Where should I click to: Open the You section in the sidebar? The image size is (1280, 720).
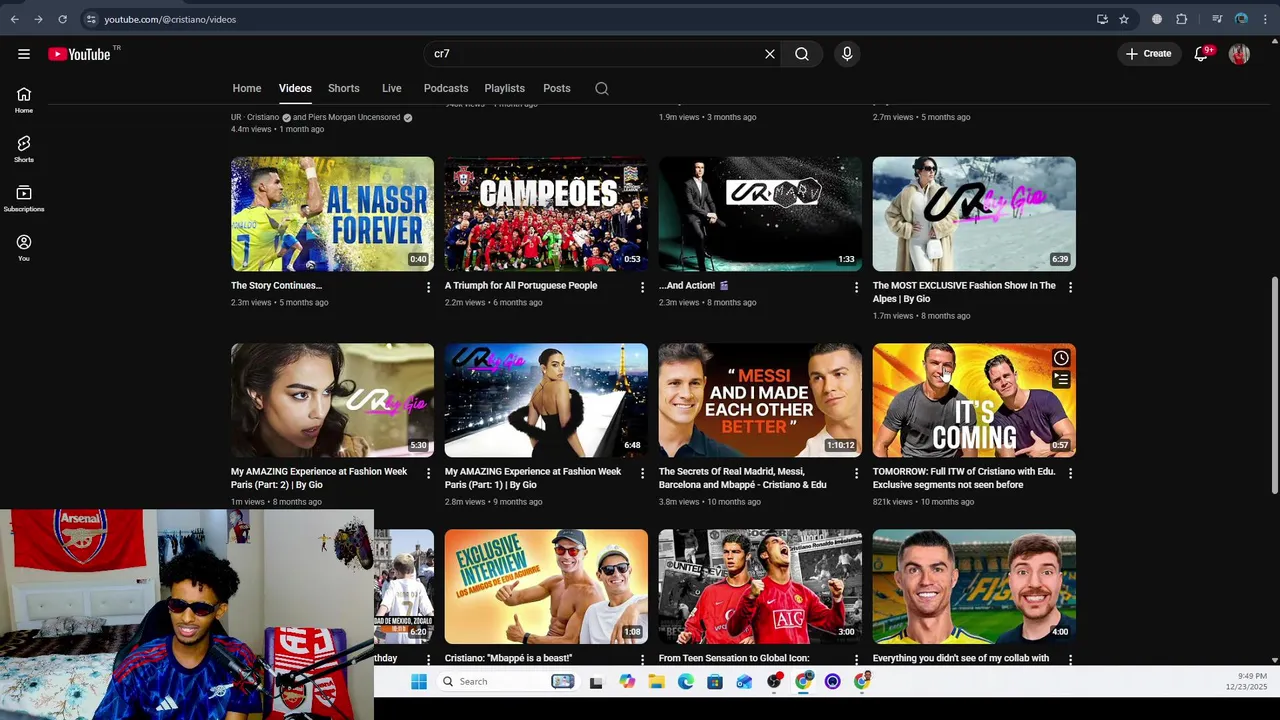point(24,247)
